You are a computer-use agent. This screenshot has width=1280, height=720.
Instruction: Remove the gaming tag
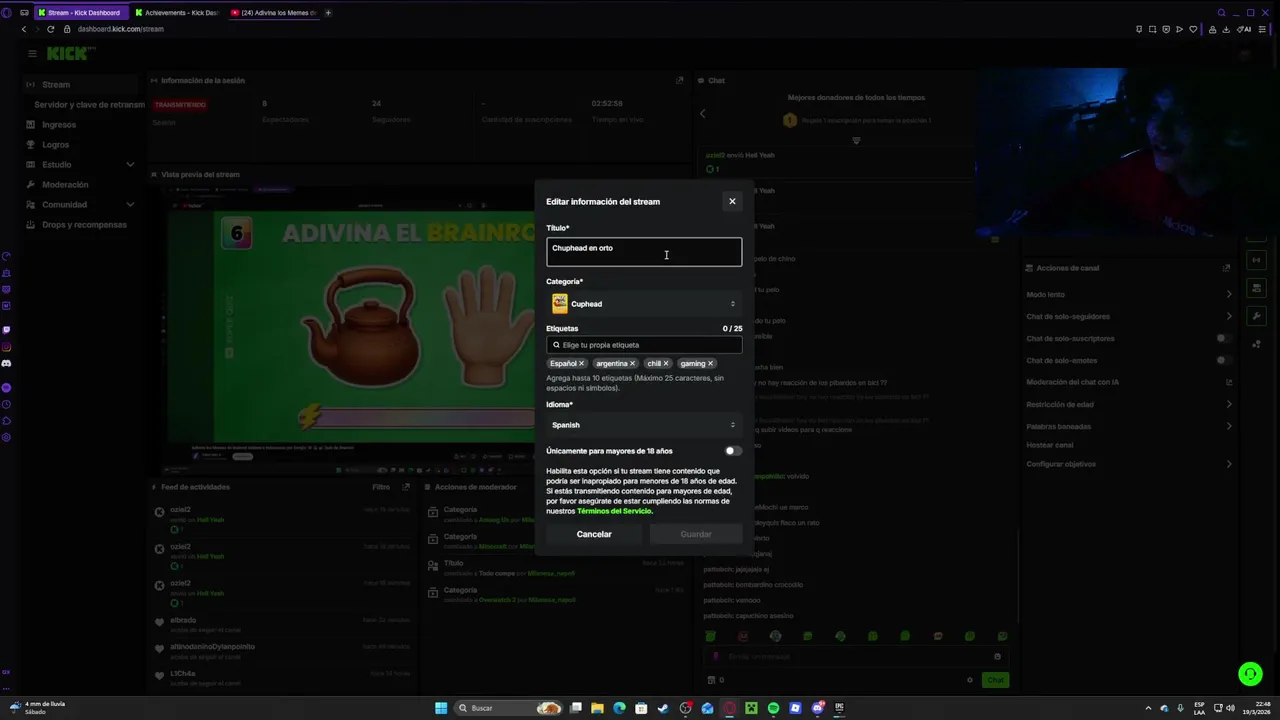710,364
